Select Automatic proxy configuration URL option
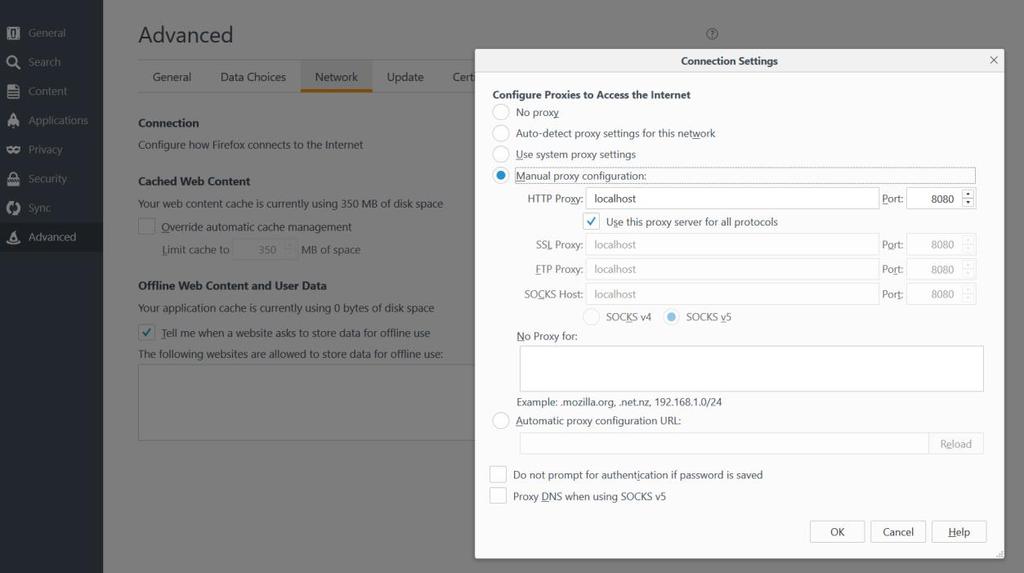 pos(501,421)
